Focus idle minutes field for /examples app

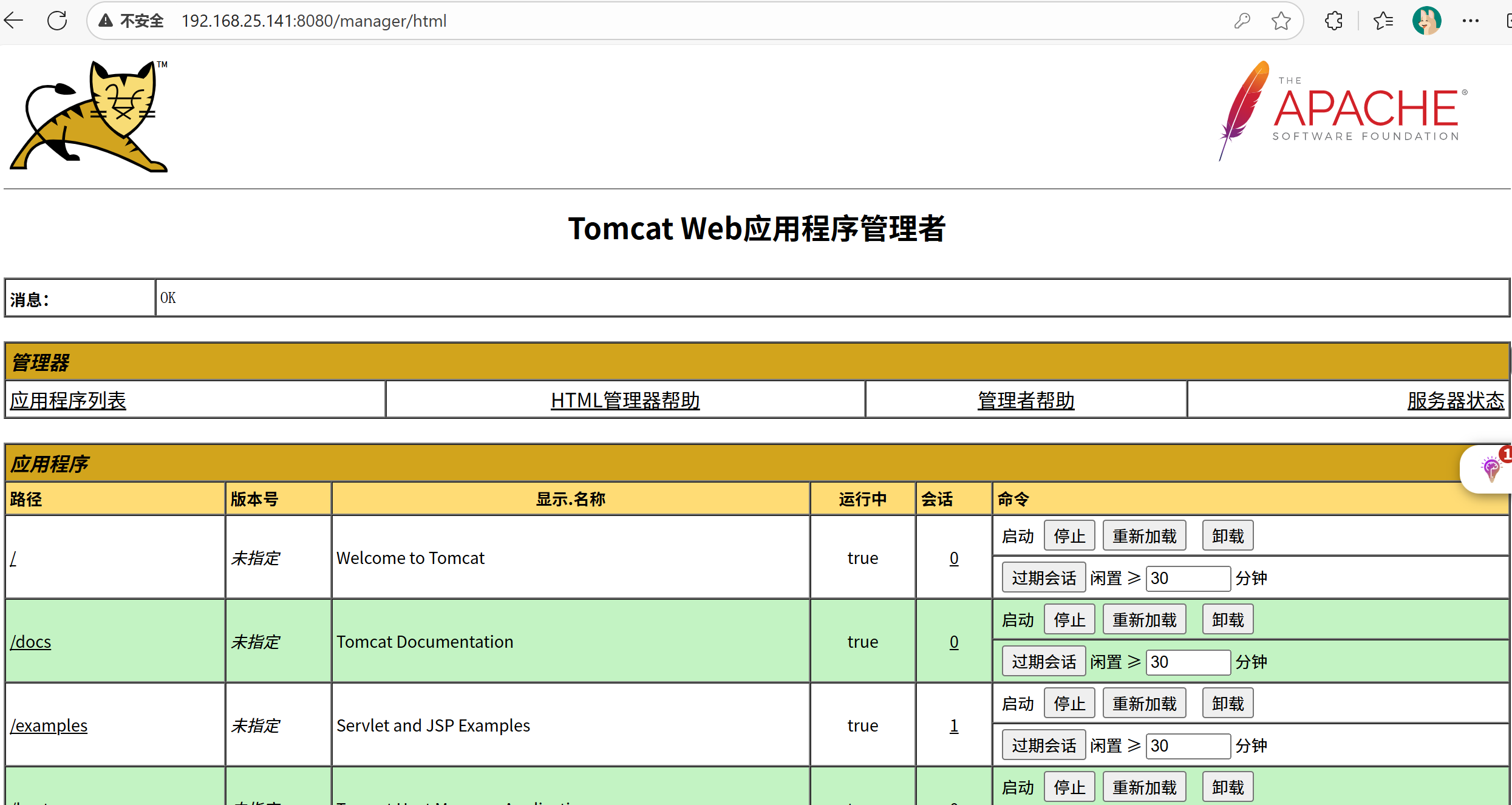pos(1188,746)
